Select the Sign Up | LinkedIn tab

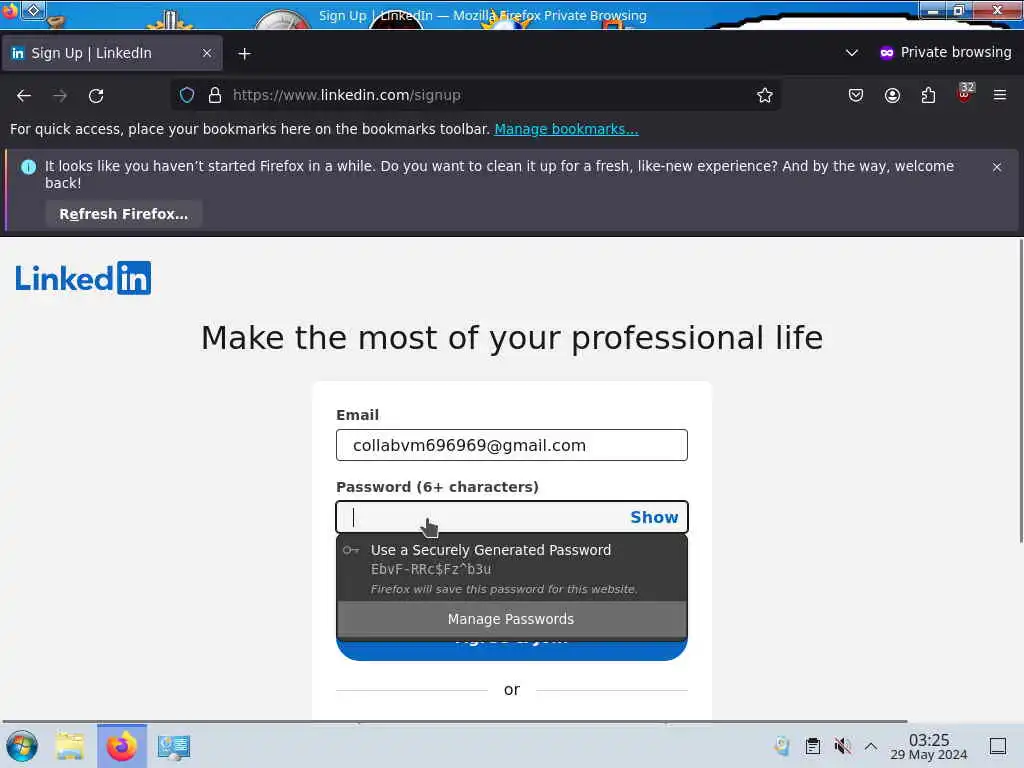click(112, 53)
